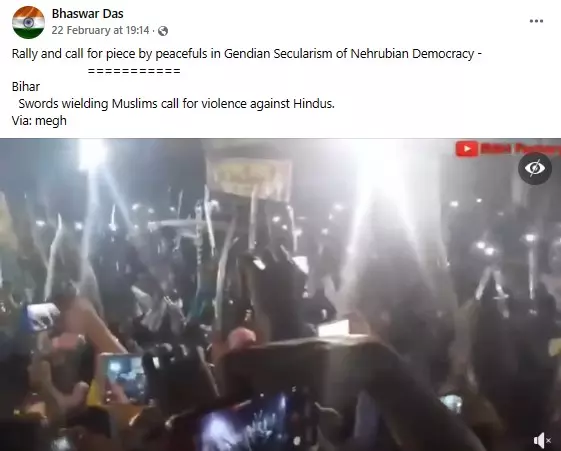Image resolution: width=561 pixels, height=451 pixels.
Task: Play the video of the night rally
Action: coord(280,294)
